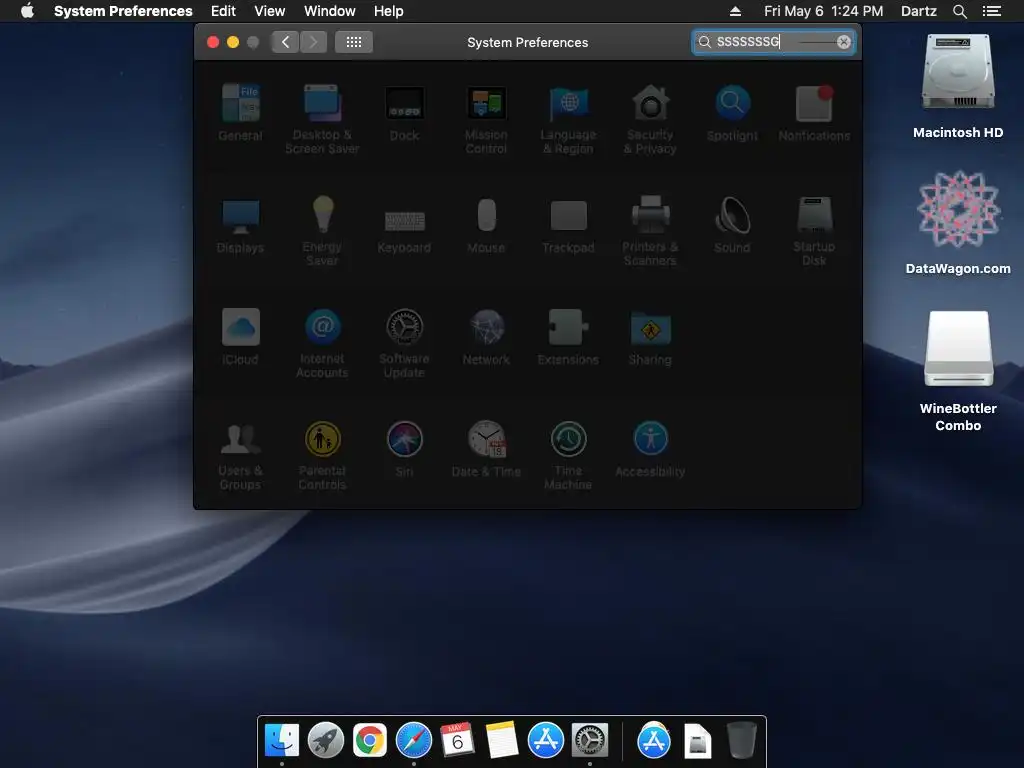This screenshot has width=1024, height=768.
Task: Open Software Update preferences
Action: tap(404, 343)
